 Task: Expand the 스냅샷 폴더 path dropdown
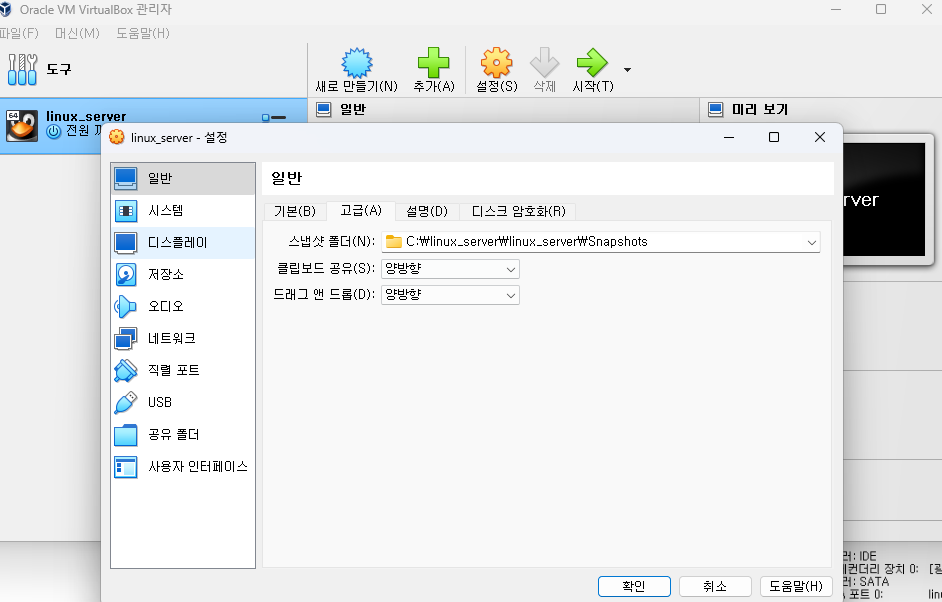pos(812,243)
